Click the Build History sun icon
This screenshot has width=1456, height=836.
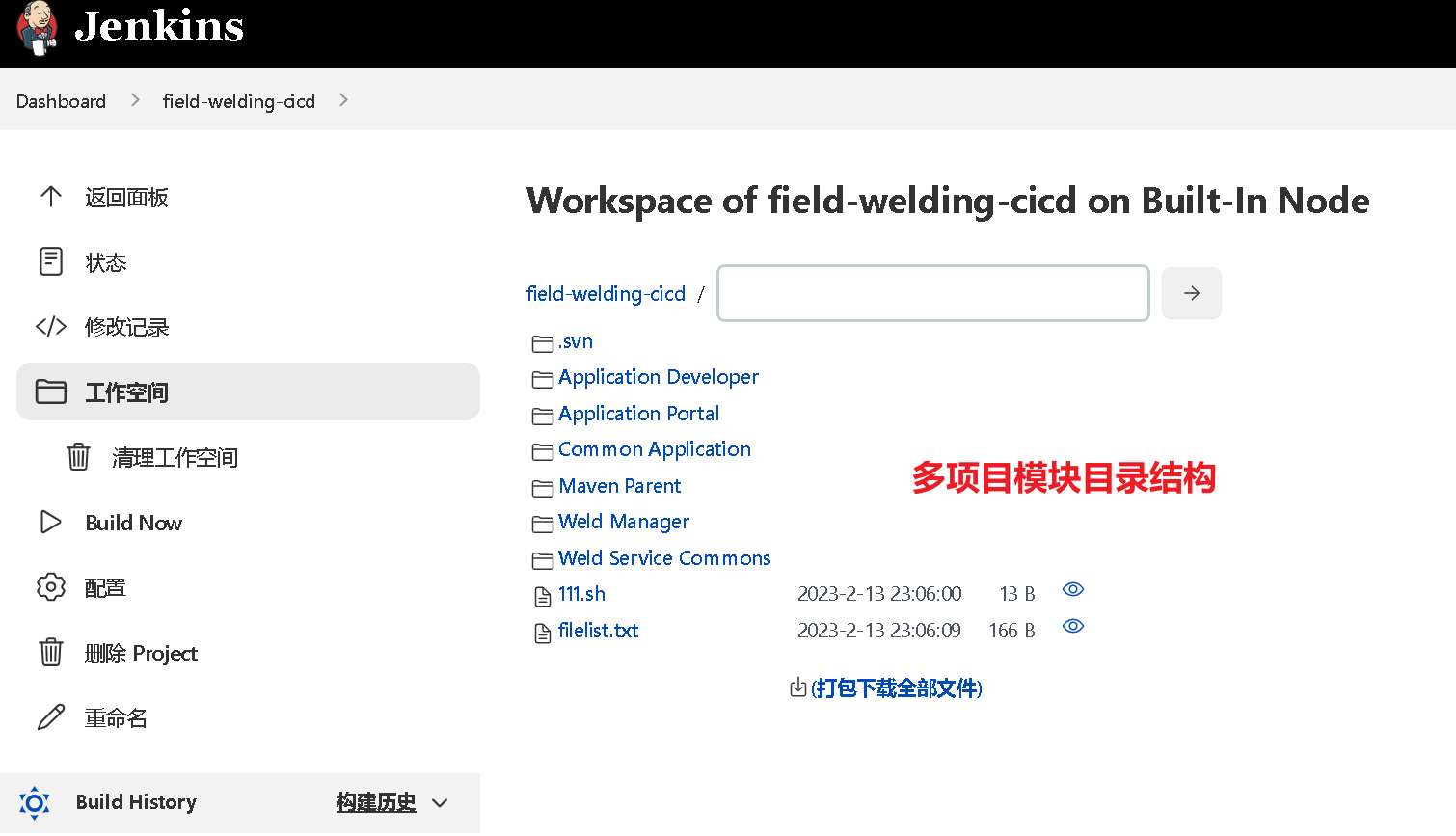pos(35,802)
